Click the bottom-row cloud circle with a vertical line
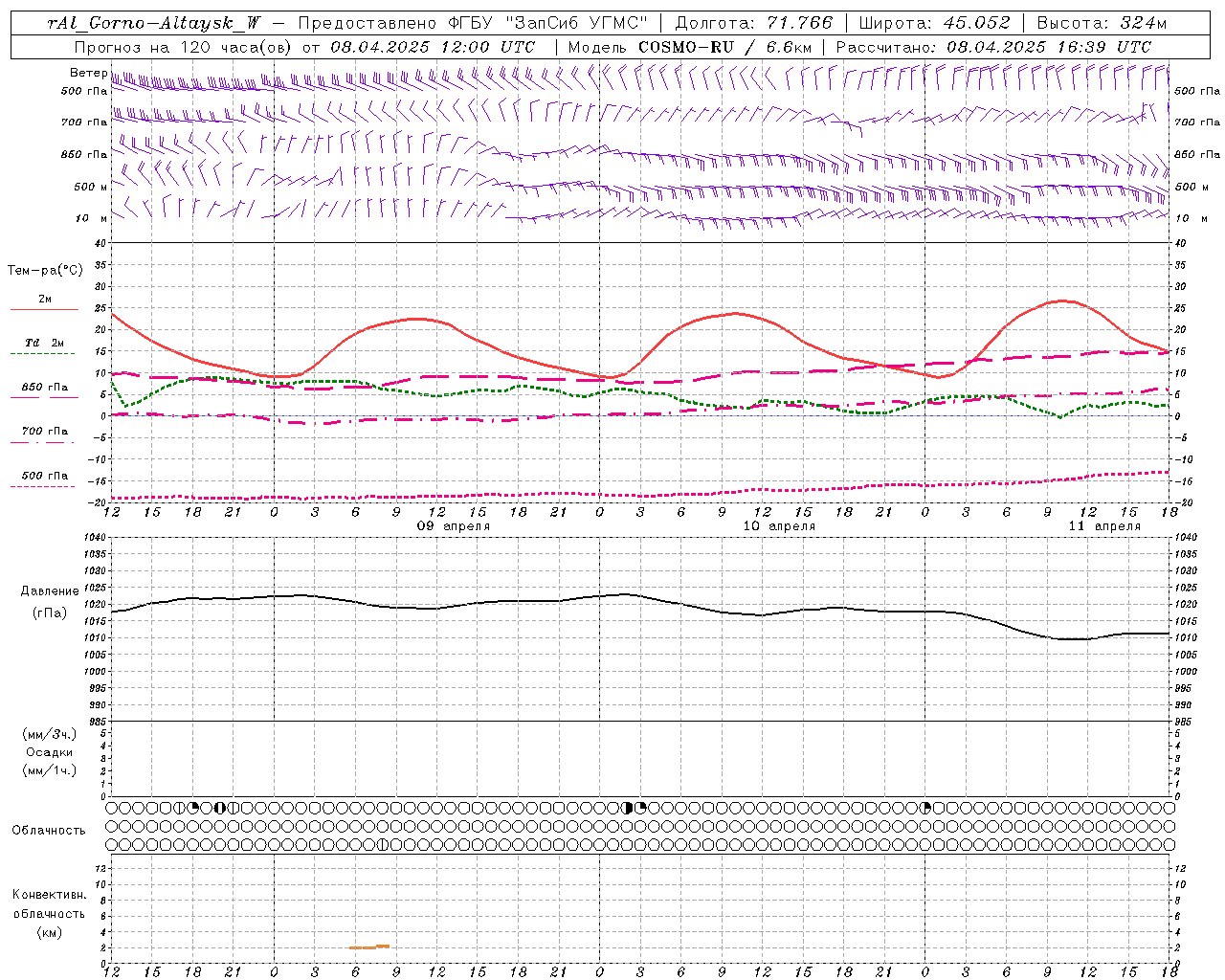The height and width of the screenshot is (980, 1225). pyautogui.click(x=383, y=844)
